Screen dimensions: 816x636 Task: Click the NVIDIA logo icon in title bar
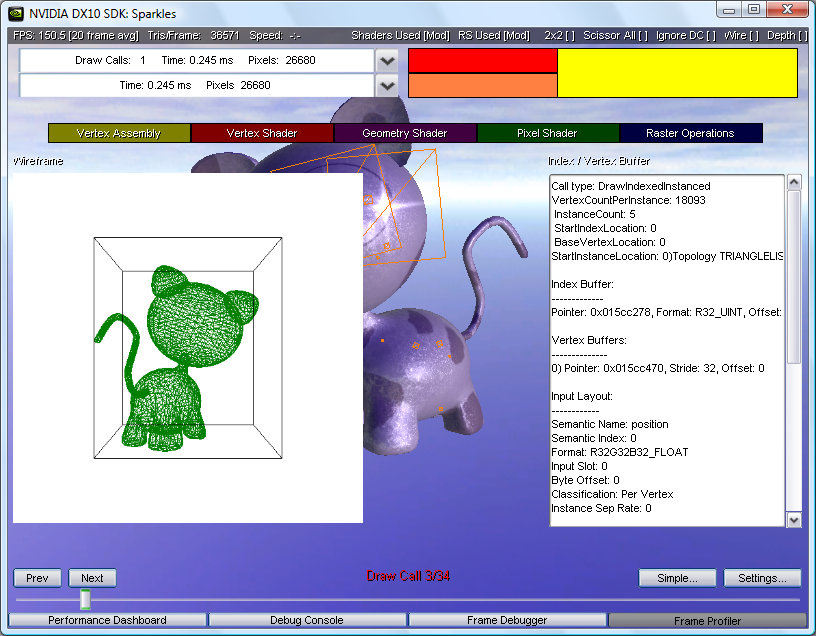click(17, 12)
